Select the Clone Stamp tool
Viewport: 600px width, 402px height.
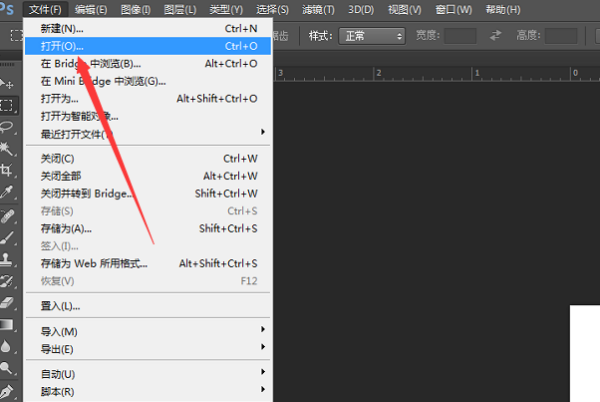7,259
